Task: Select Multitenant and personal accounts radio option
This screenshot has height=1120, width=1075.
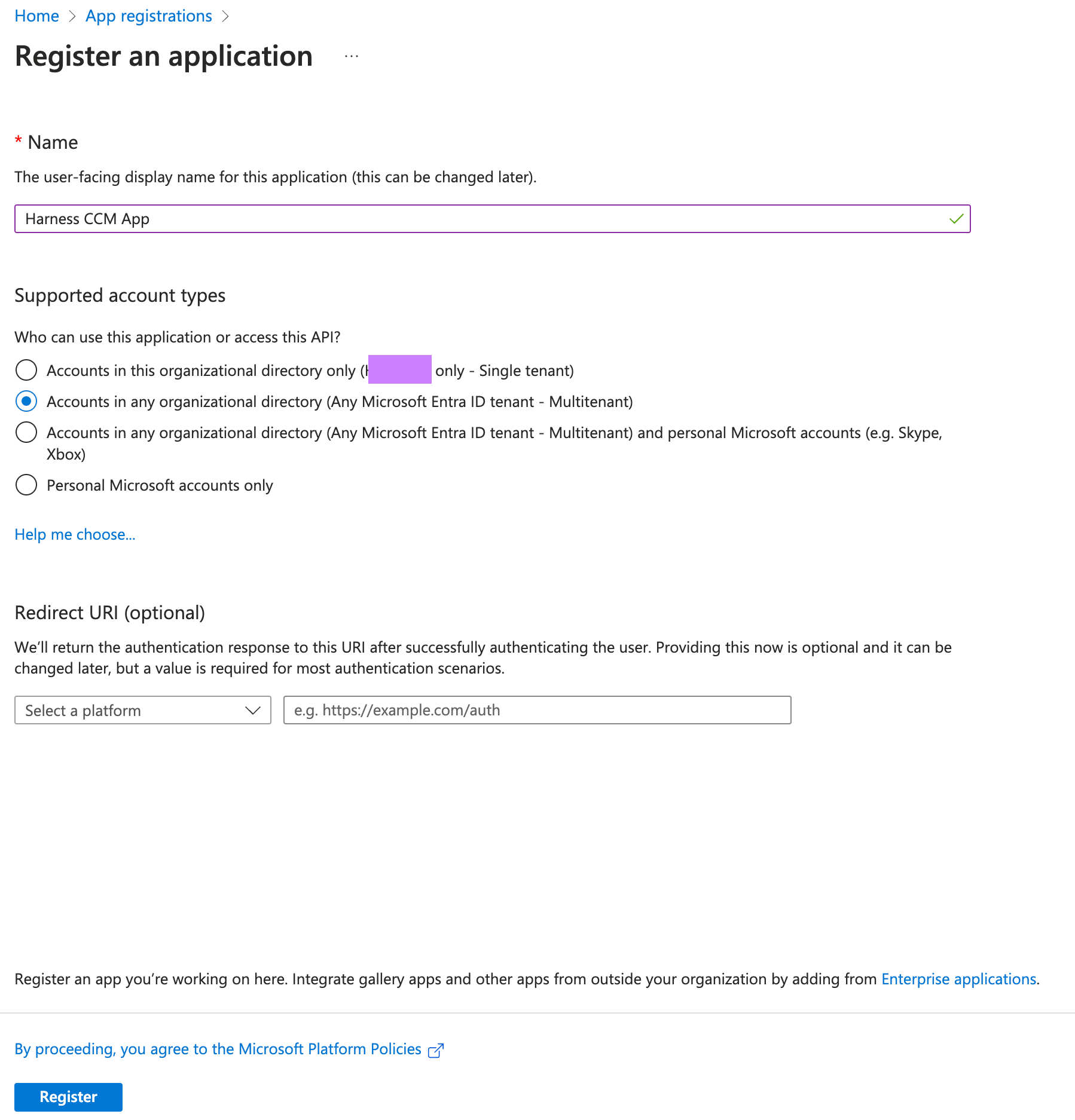Action: coord(26,432)
